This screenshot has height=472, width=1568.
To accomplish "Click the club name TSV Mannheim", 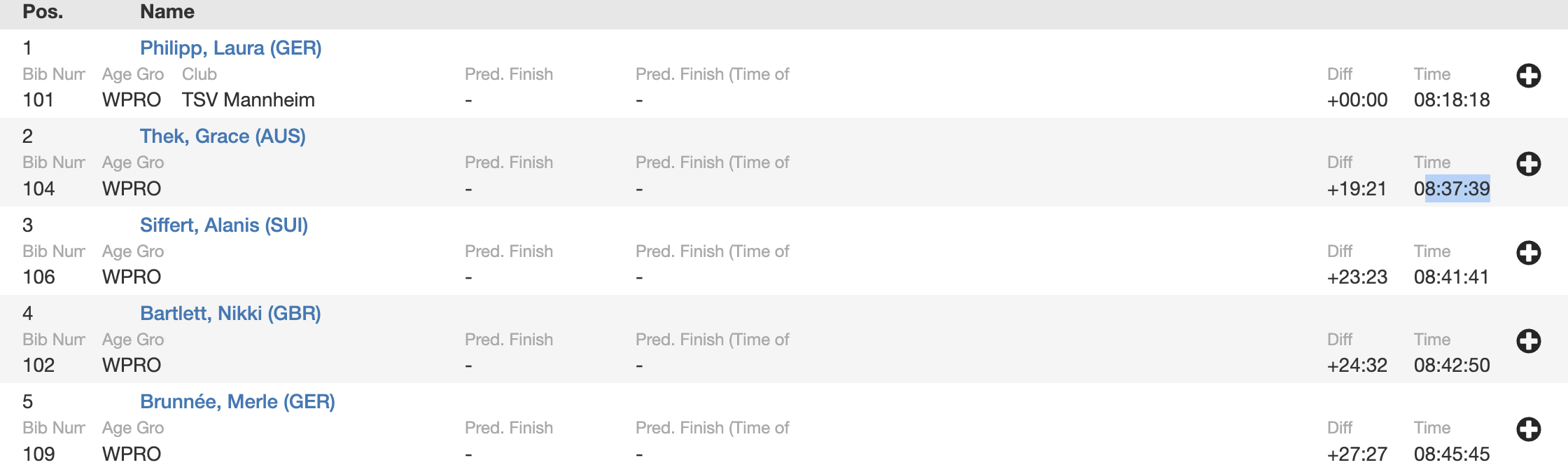I will tap(248, 100).
